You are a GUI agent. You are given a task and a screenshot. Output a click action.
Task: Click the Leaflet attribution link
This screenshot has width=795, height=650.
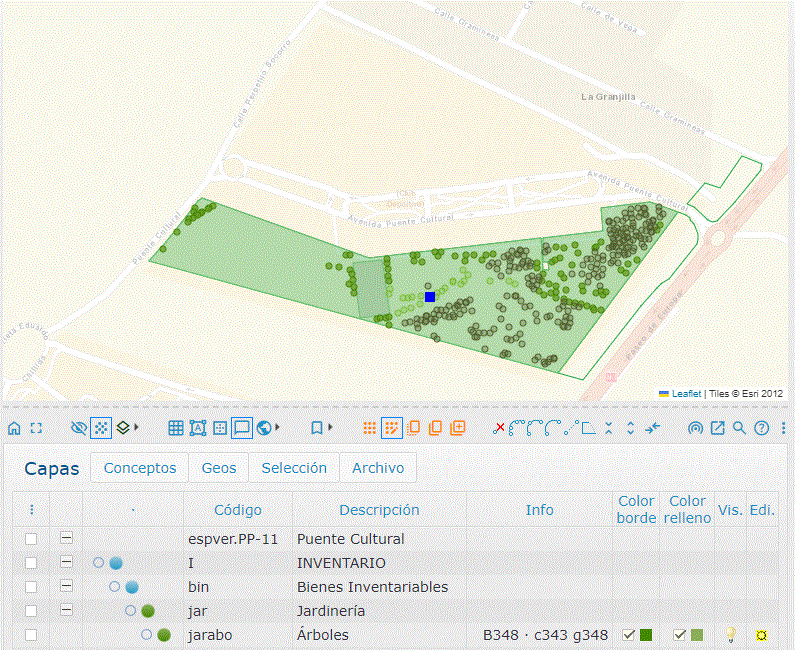[x=686, y=394]
